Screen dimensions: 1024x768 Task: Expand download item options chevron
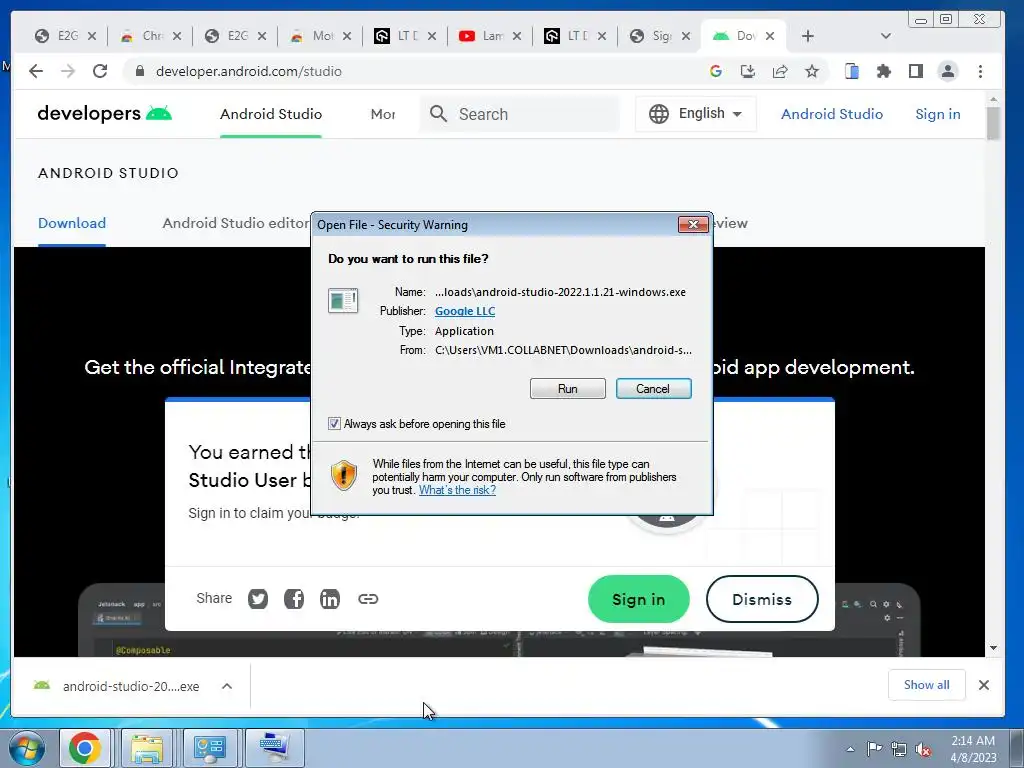(x=227, y=686)
